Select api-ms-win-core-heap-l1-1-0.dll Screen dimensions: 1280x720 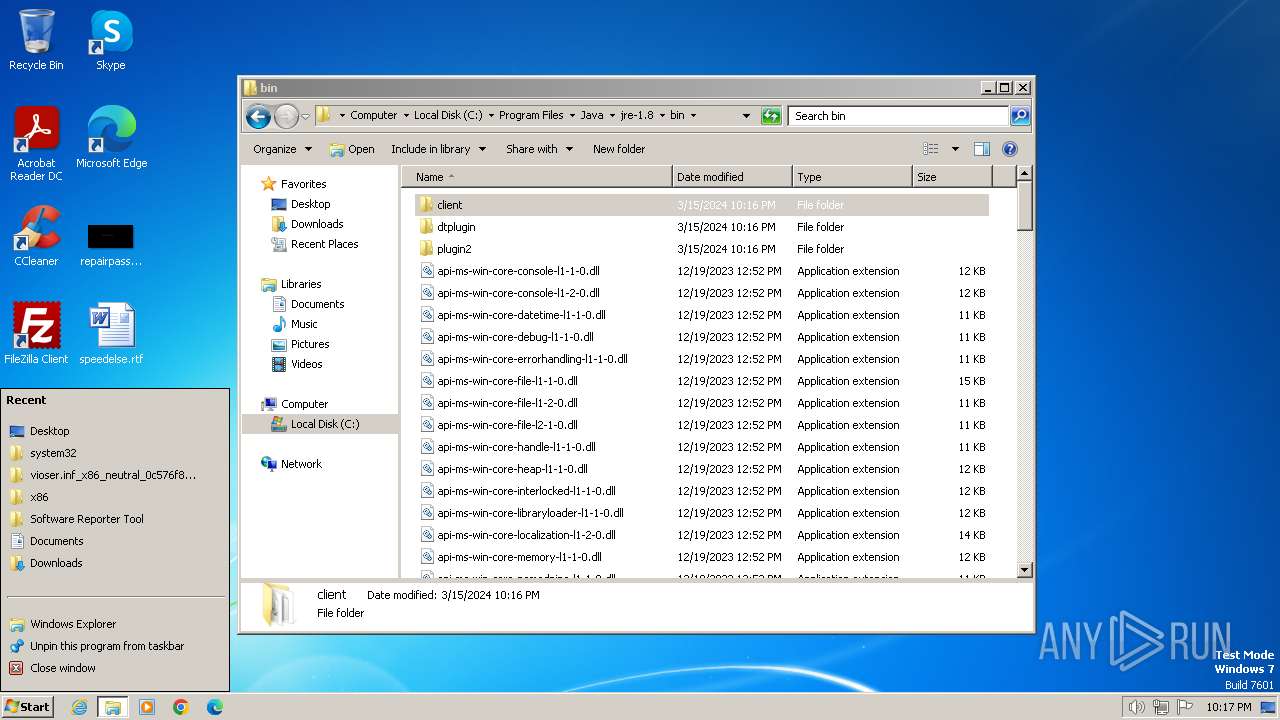tap(702, 469)
